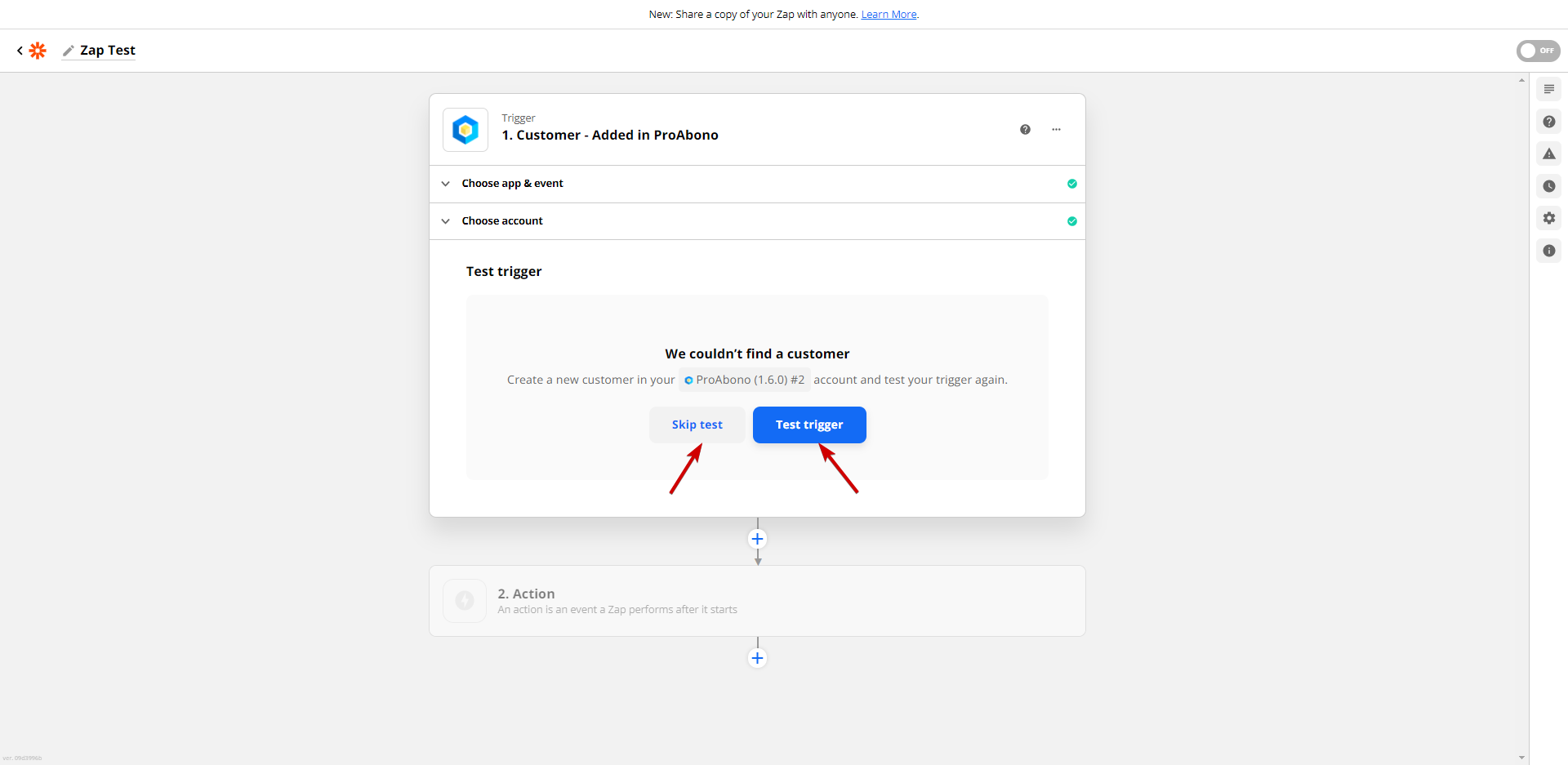The width and height of the screenshot is (1568, 765).
Task: Select the trigger title Customer - Added in ProAbono
Action: [x=610, y=136]
